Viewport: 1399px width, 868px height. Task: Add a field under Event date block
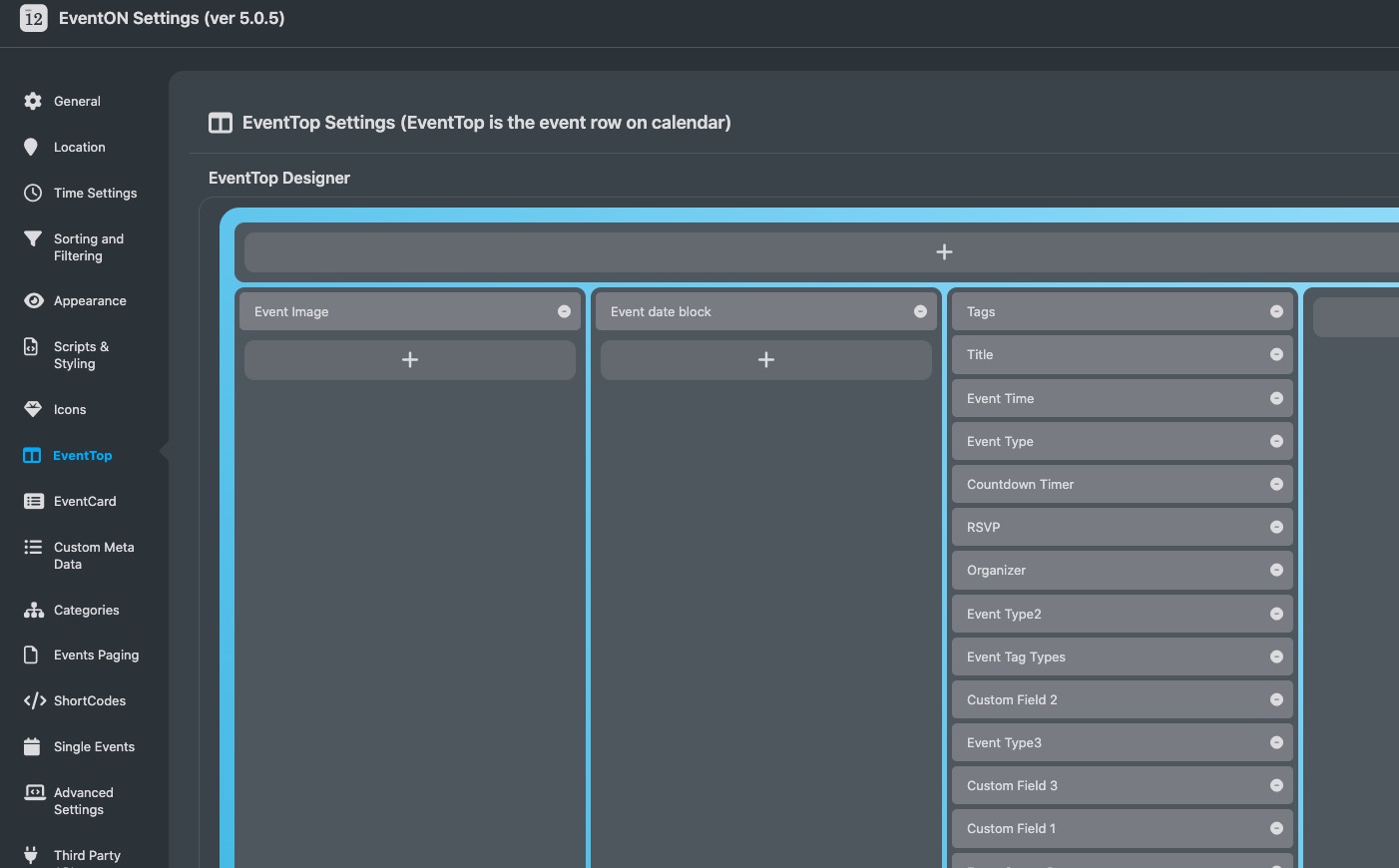tap(765, 360)
